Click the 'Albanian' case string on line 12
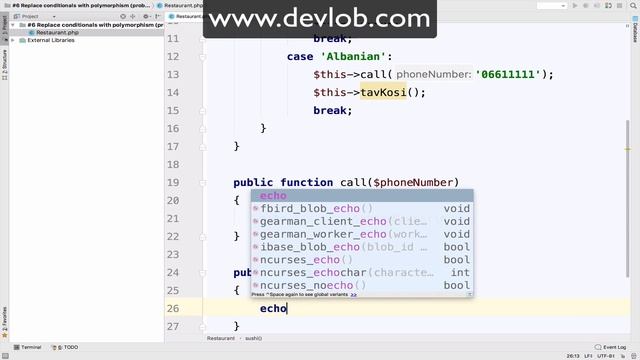The height and width of the screenshot is (360, 640). (x=353, y=57)
